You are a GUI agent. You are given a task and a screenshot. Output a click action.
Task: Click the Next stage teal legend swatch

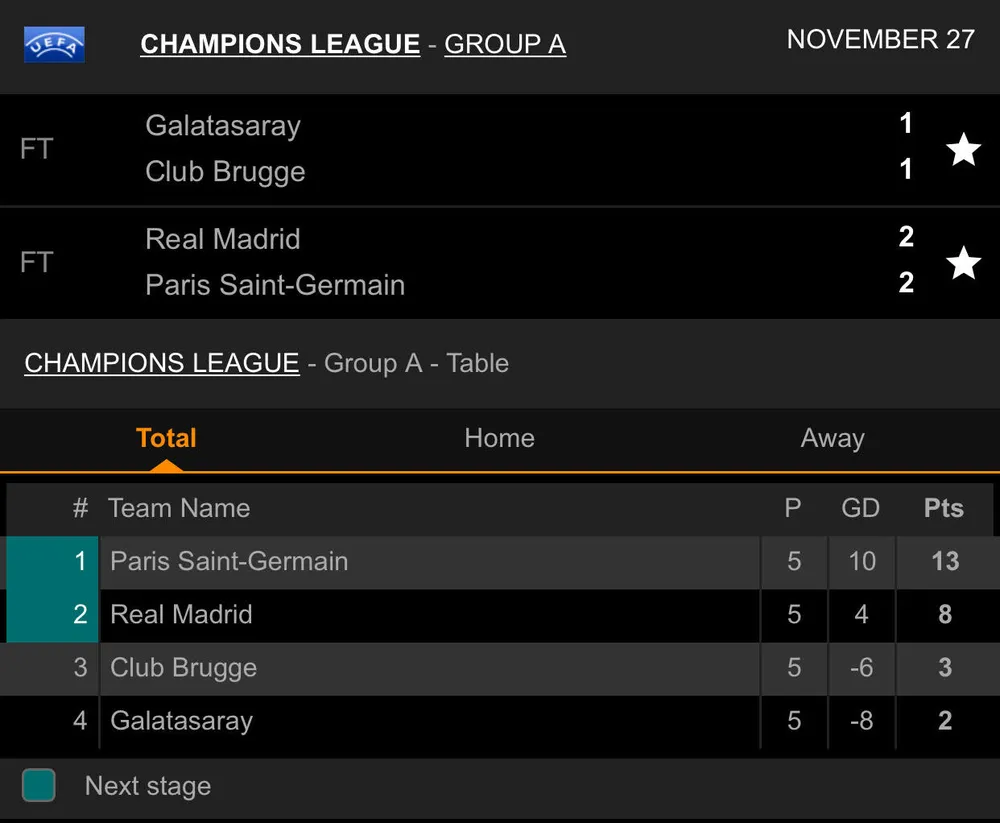pos(39,785)
